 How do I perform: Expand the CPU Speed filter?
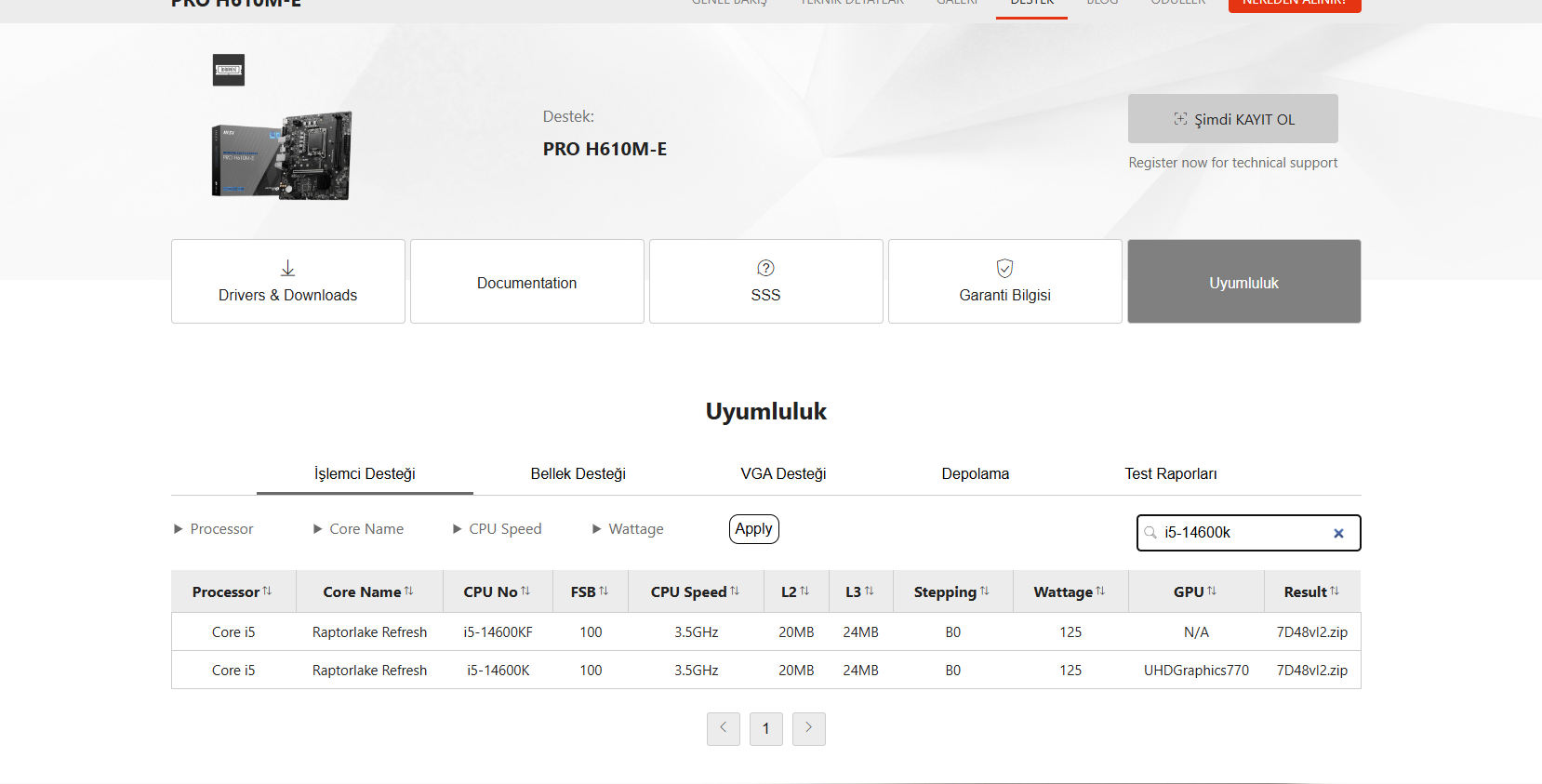point(497,529)
